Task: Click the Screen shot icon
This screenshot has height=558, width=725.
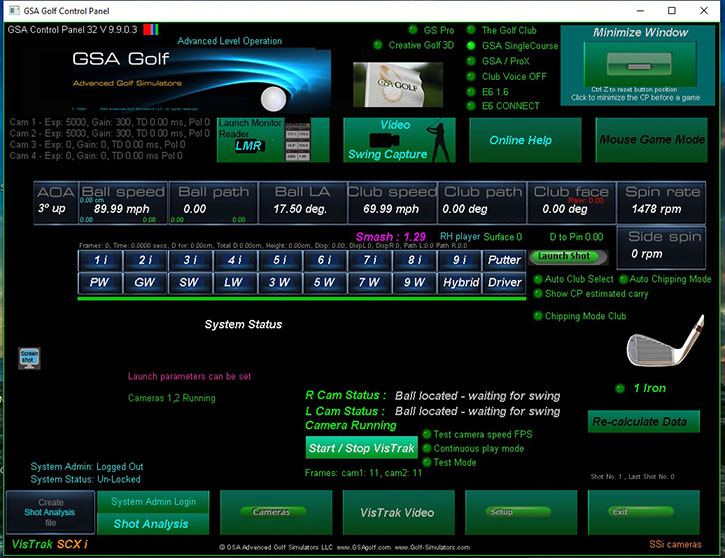Action: pyautogui.click(x=29, y=358)
